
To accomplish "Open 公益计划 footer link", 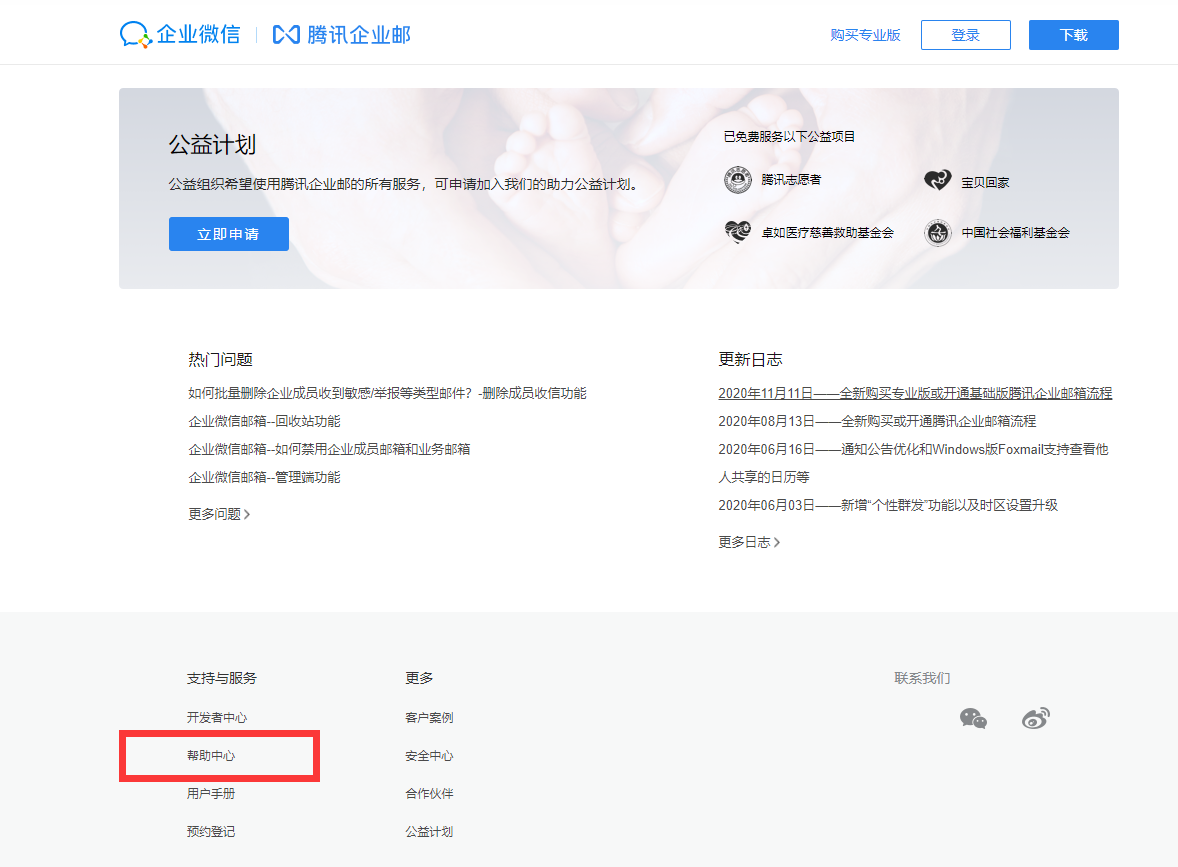I will click(x=429, y=832).
